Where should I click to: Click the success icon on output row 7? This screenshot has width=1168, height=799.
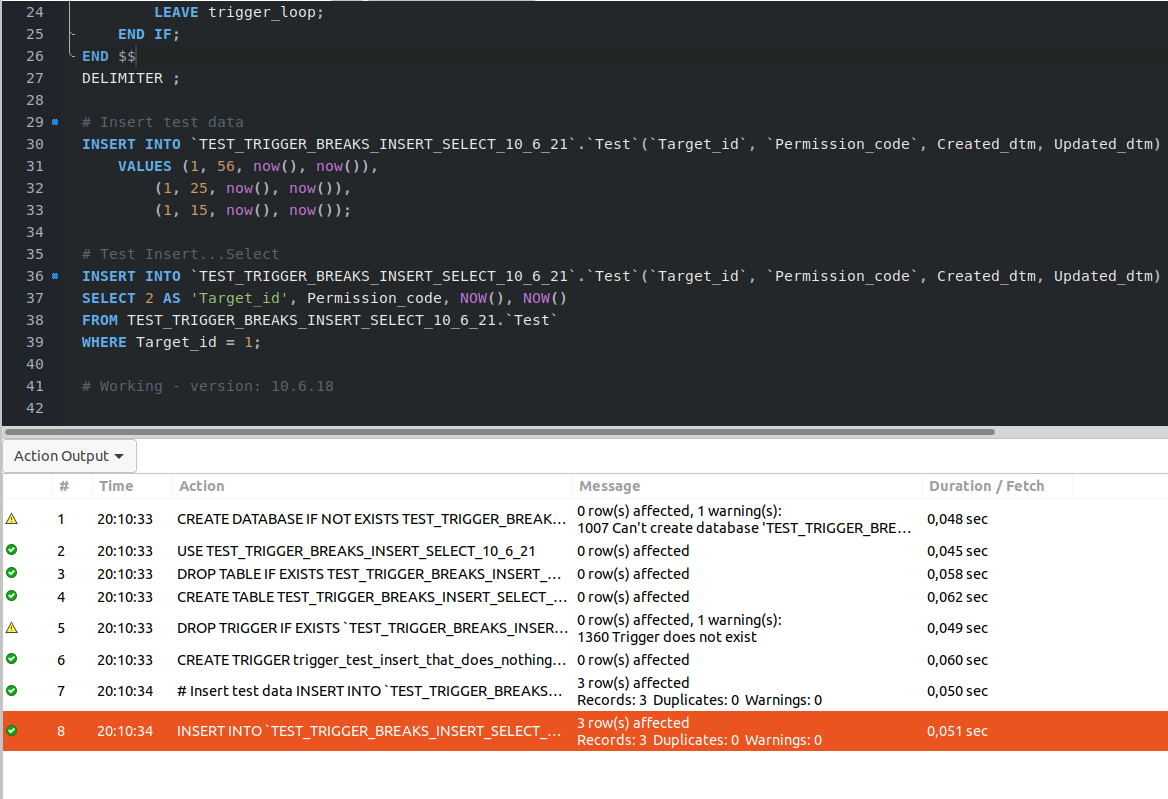(x=12, y=690)
